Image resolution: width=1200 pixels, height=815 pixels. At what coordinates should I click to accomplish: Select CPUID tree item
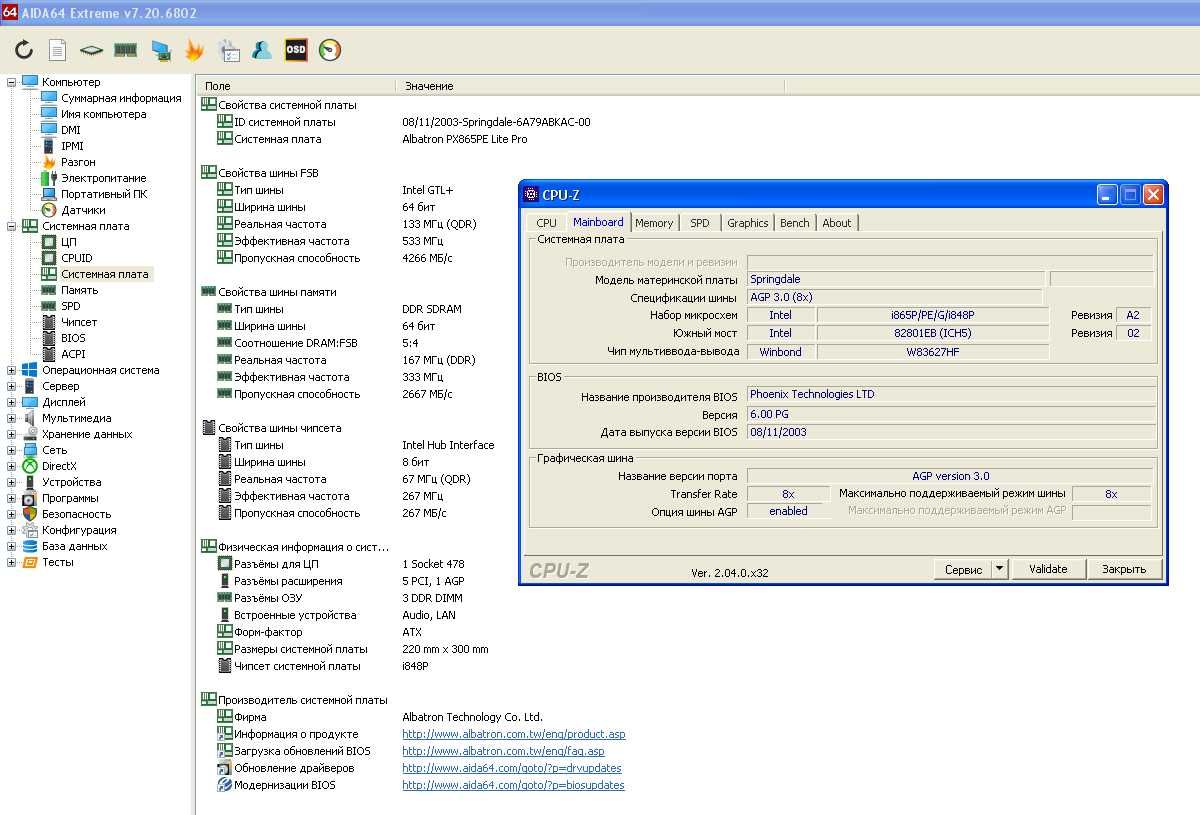coord(77,258)
